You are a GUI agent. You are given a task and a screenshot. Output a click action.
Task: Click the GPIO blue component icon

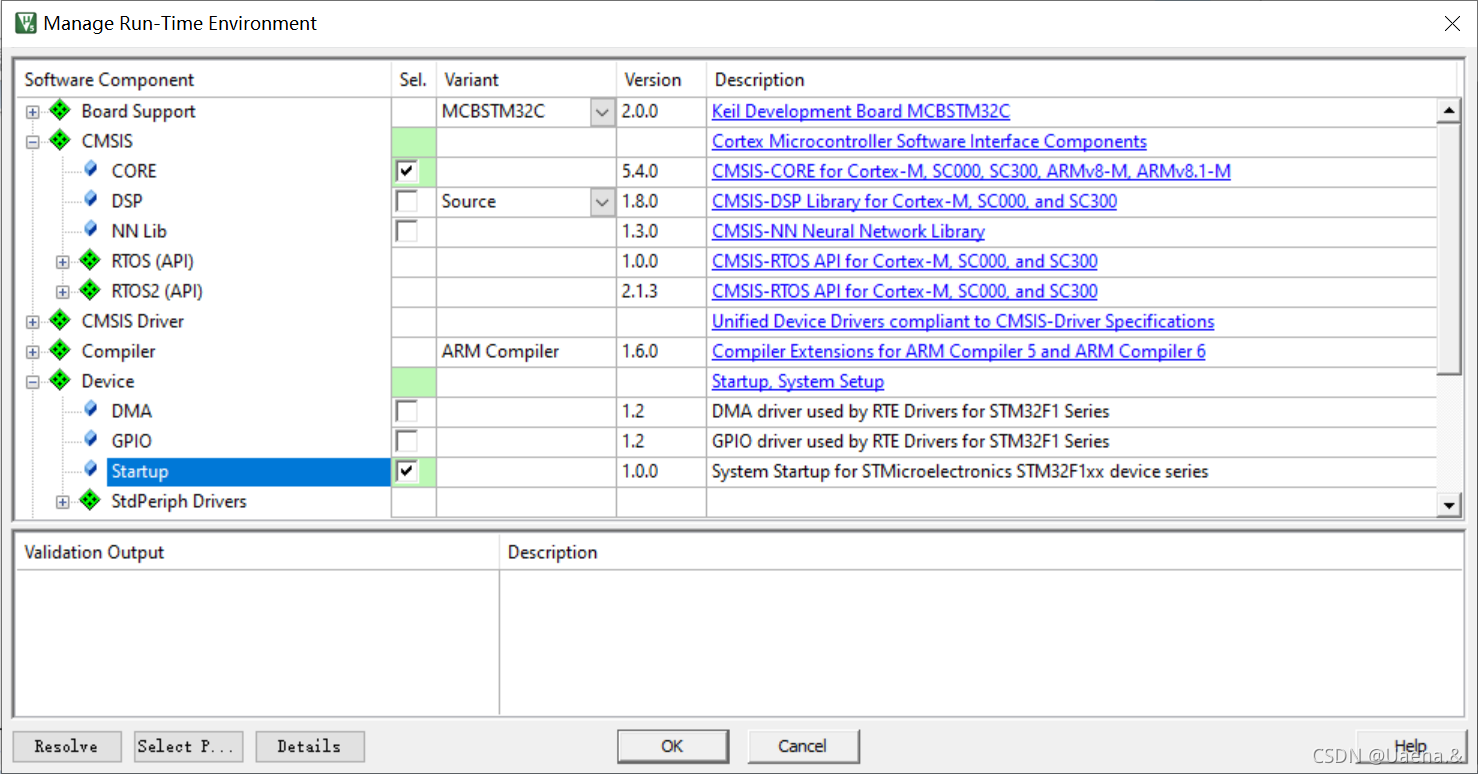coord(91,440)
